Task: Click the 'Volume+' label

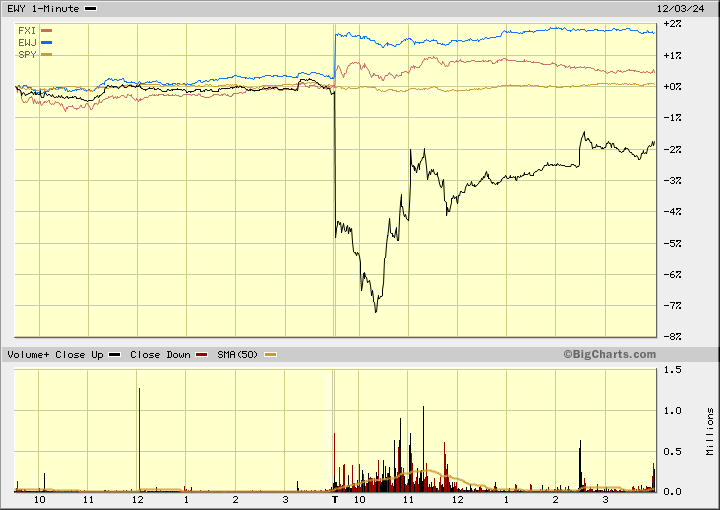Action: pyautogui.click(x=28, y=355)
